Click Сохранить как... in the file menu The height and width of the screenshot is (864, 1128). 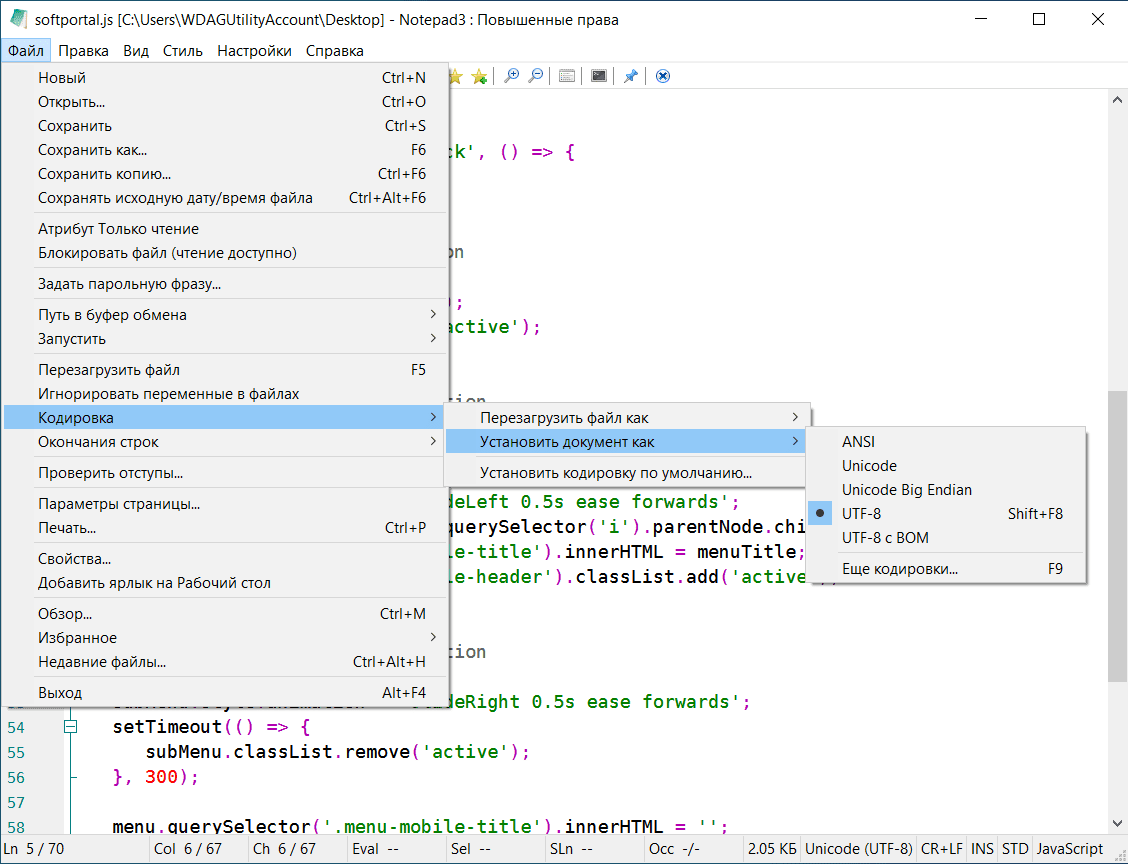[x=92, y=150]
